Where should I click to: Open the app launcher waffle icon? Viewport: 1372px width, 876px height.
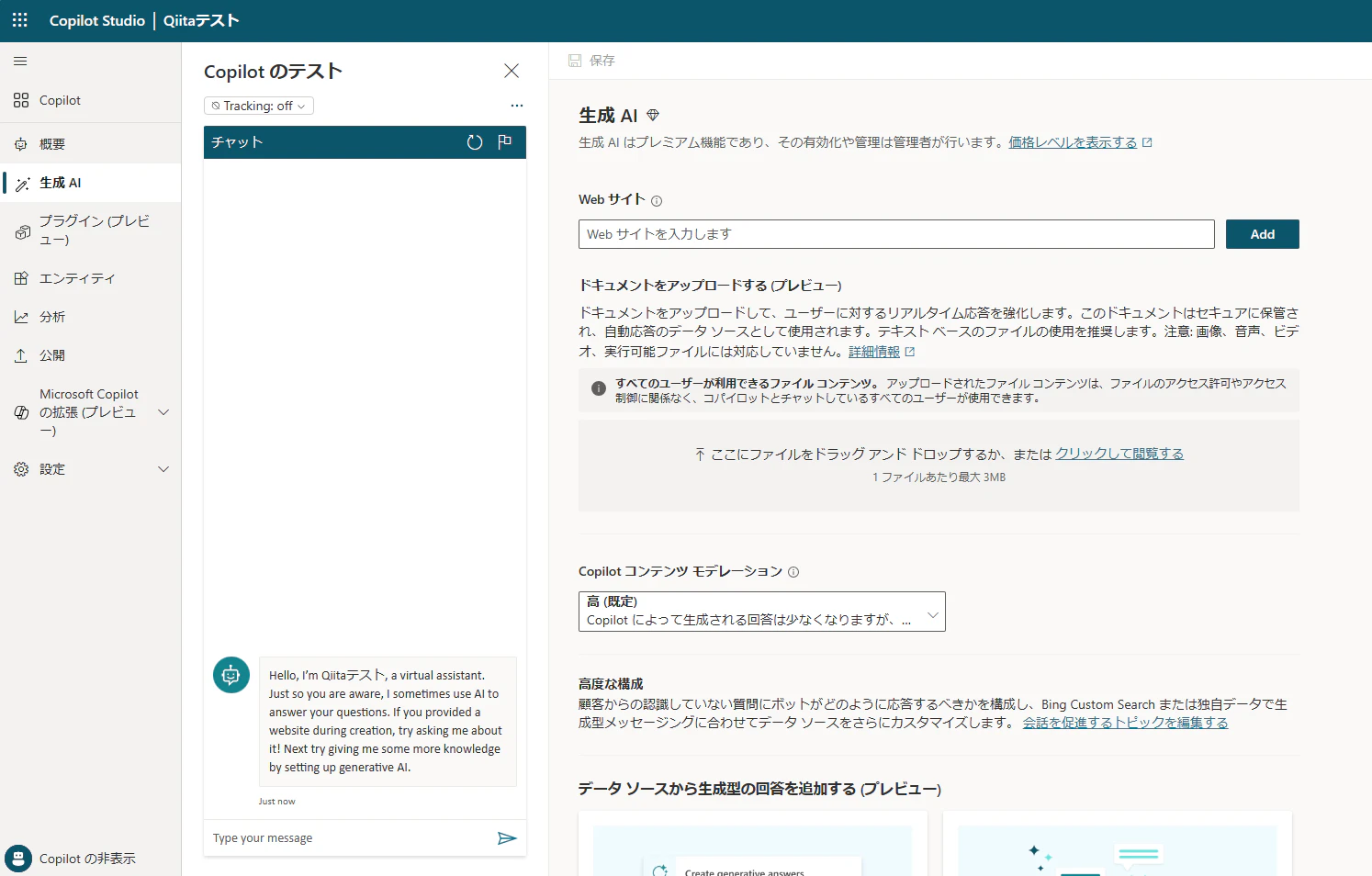tap(20, 20)
